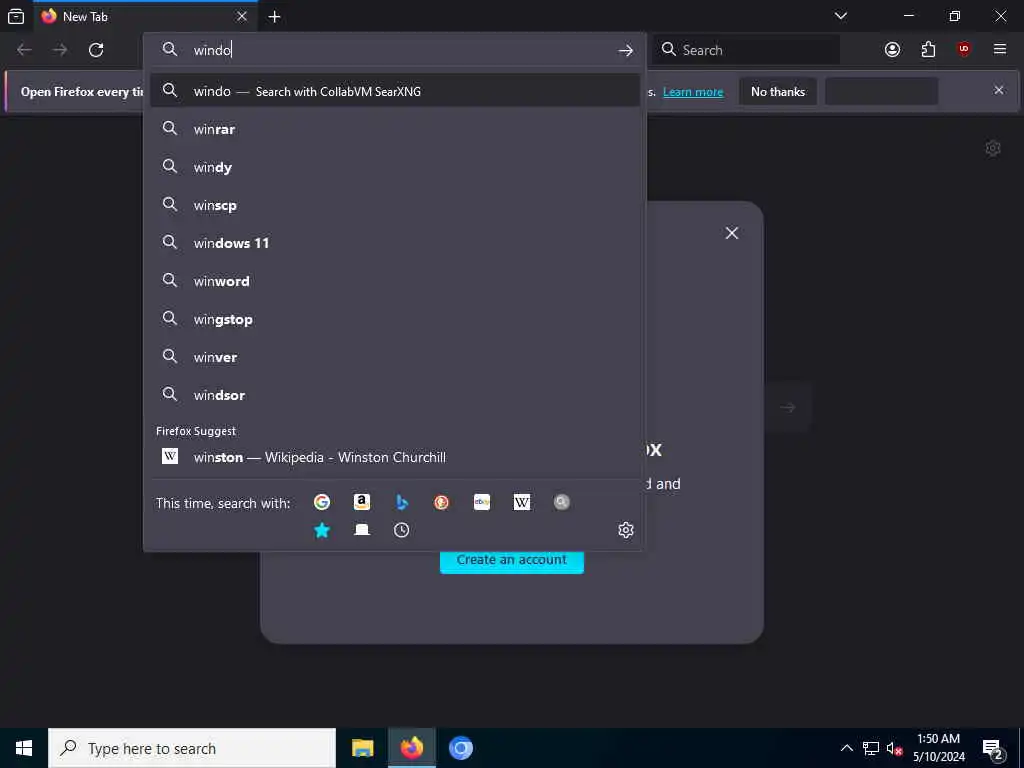Pick the wingstop suggestion
This screenshot has height=768, width=1024.
point(394,319)
